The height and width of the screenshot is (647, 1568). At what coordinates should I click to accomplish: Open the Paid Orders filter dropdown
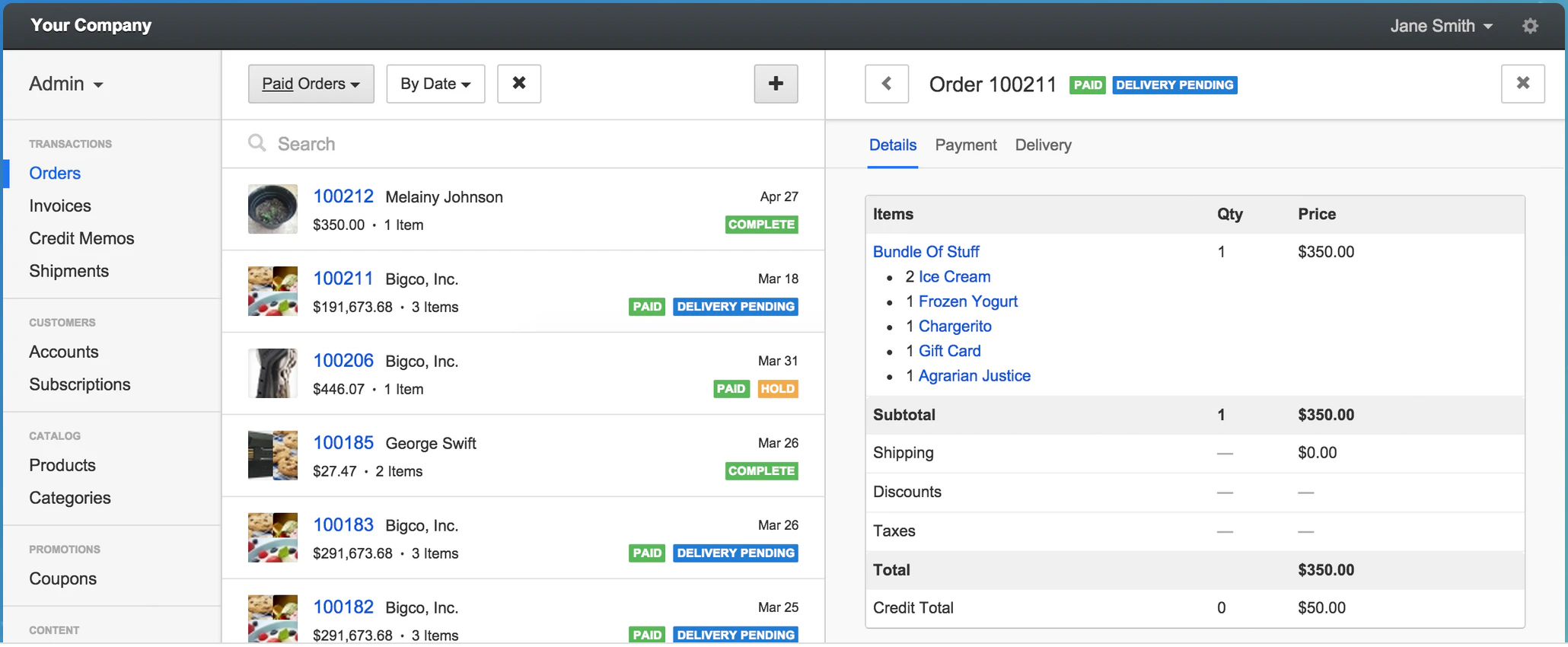pos(311,84)
